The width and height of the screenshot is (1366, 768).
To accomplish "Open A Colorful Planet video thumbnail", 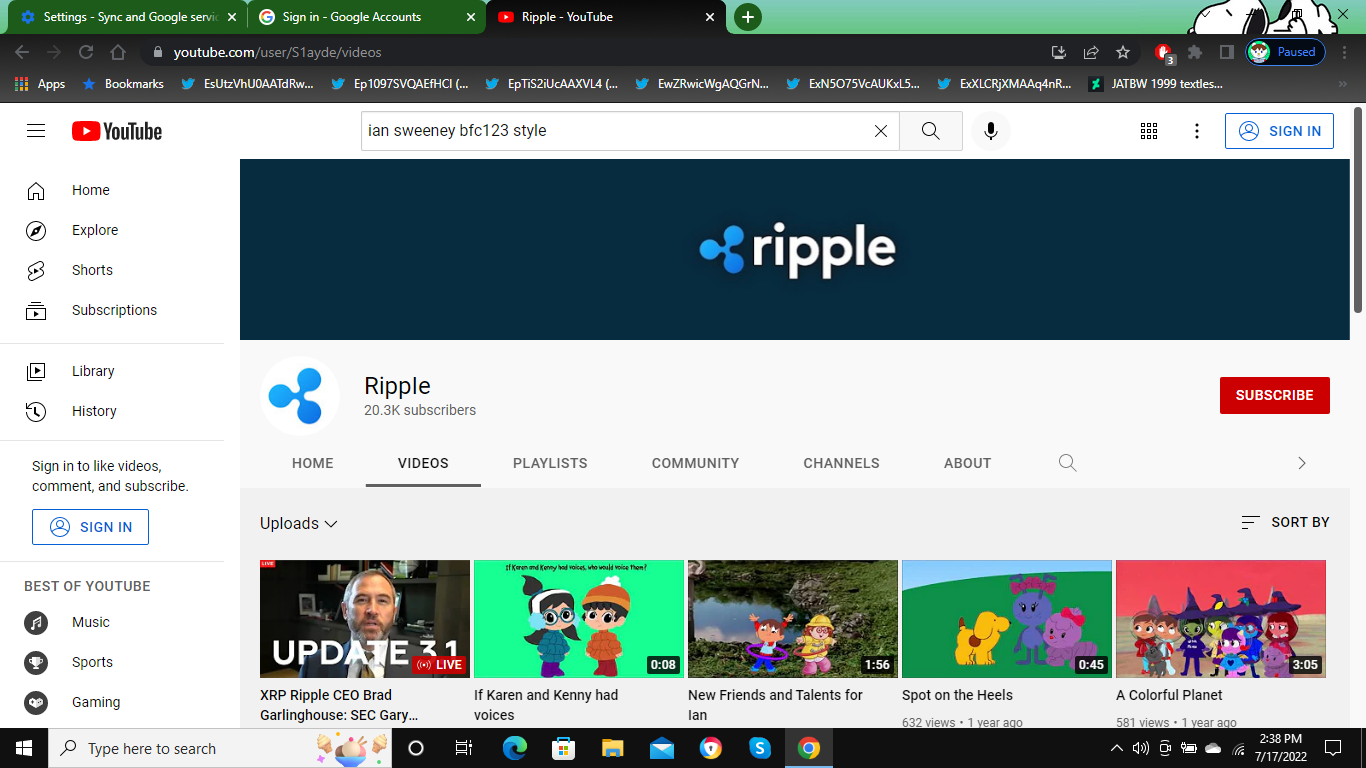I will [x=1221, y=619].
